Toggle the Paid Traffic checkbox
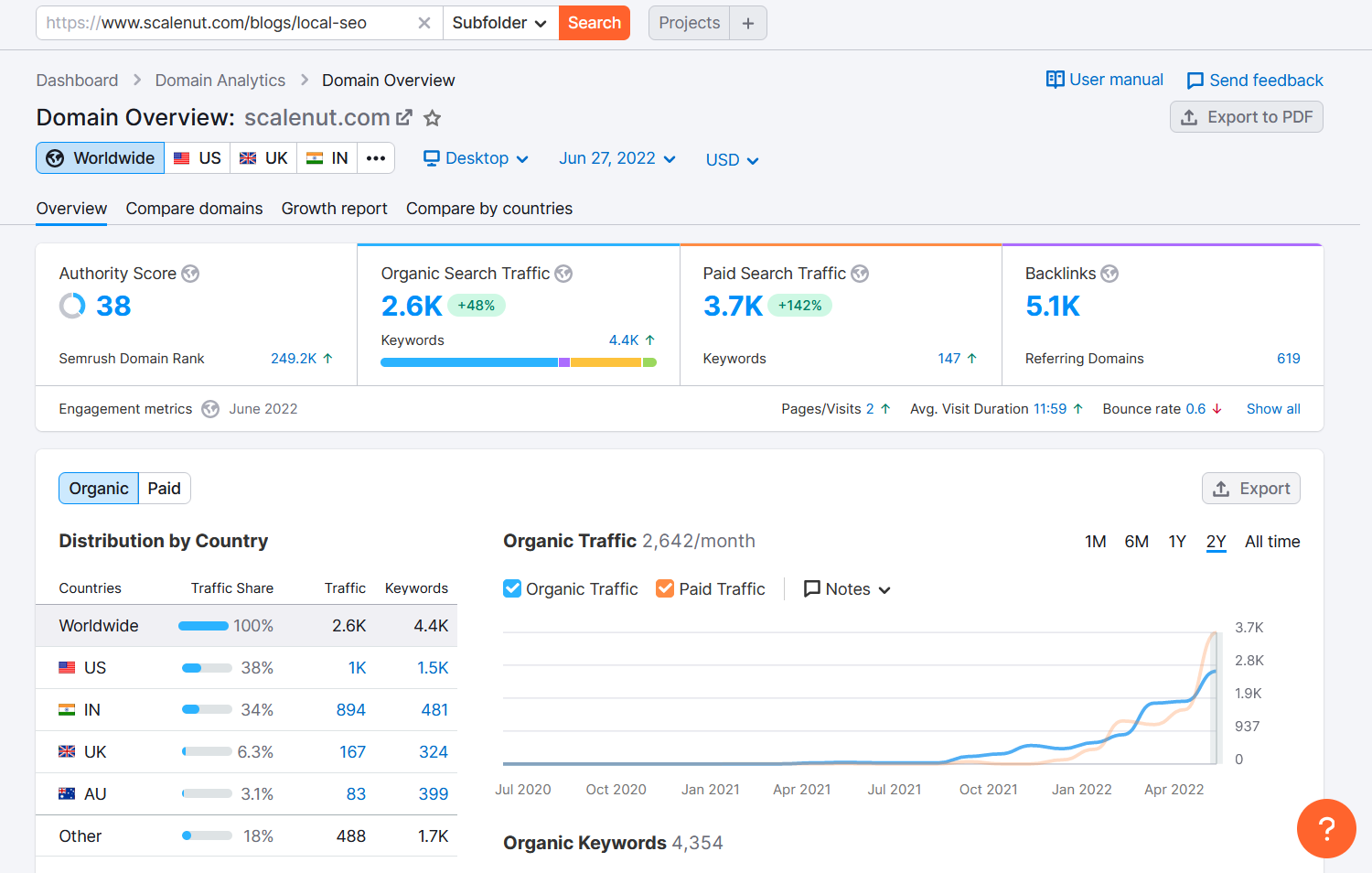This screenshot has height=873, width=1372. click(665, 588)
